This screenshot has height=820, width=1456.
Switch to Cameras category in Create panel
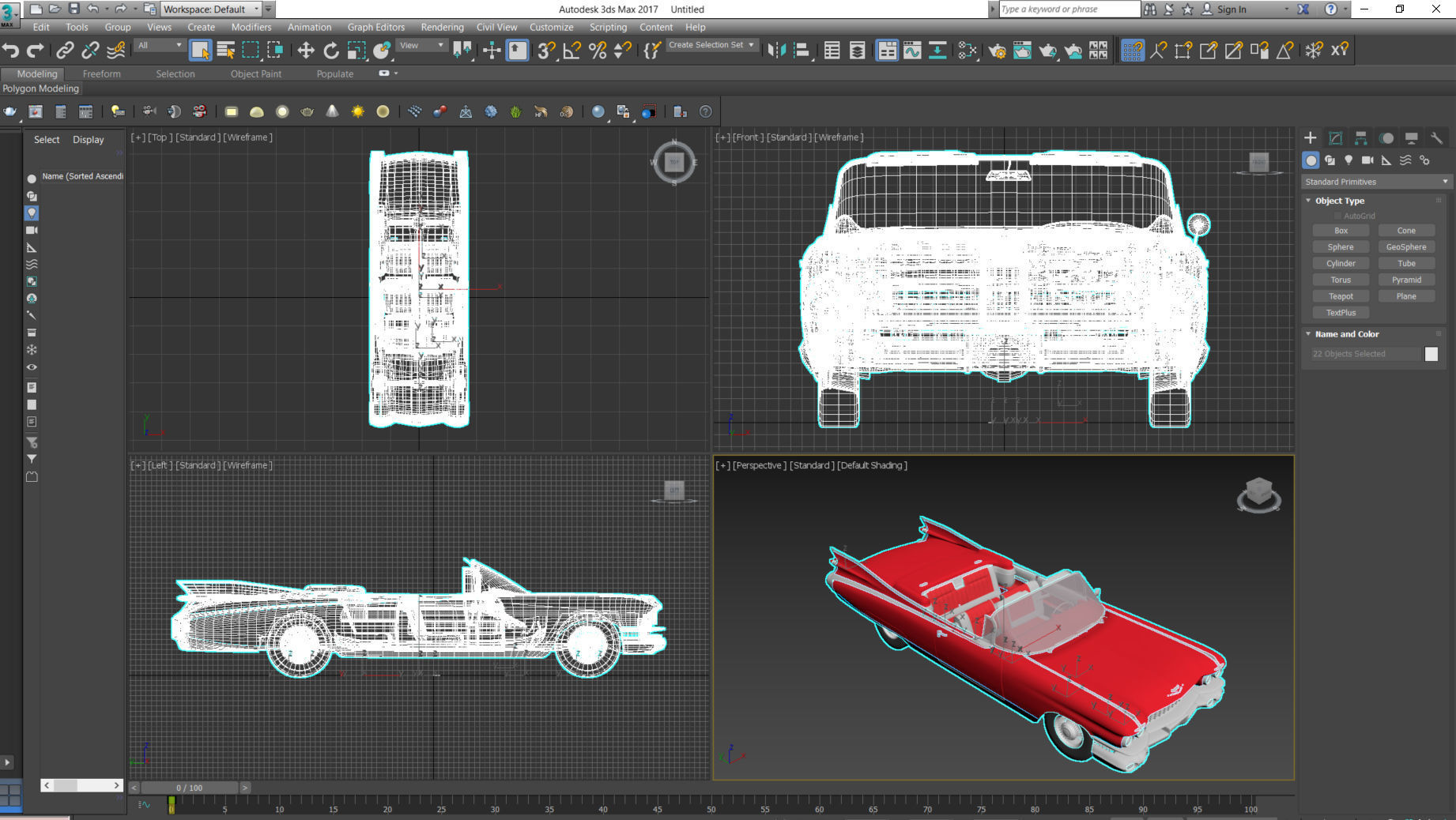(1367, 160)
